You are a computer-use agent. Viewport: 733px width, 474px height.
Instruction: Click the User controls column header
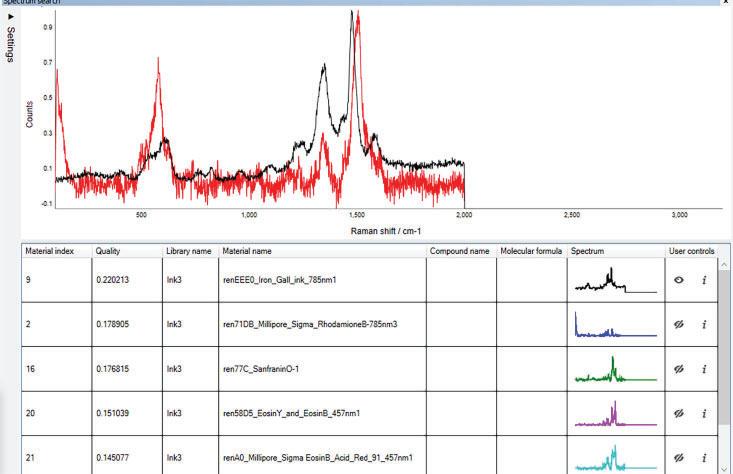pyautogui.click(x=691, y=251)
